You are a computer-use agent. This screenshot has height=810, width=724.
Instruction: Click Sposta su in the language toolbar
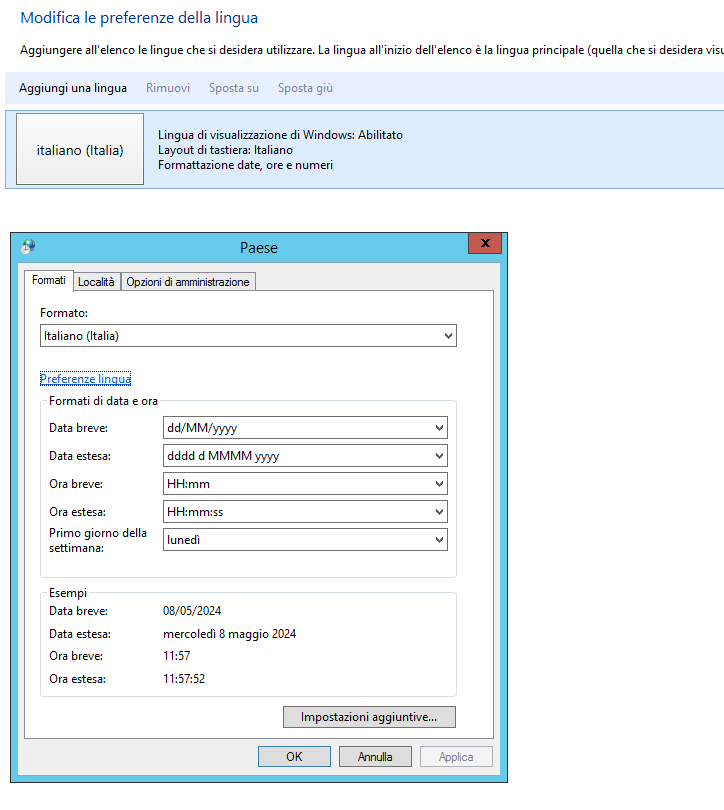point(234,88)
